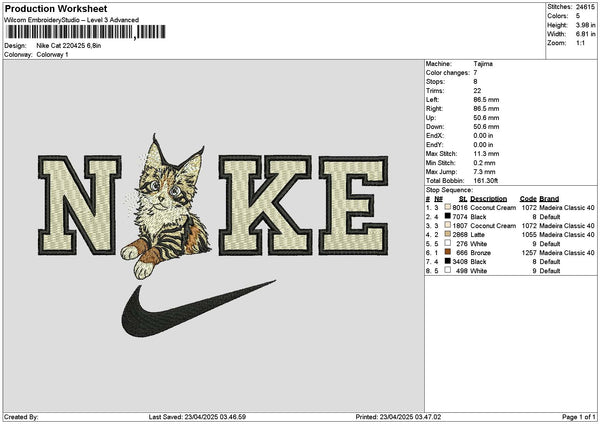Click the black swatch beside stitch count 3408
The image size is (600, 424).
click(447, 261)
